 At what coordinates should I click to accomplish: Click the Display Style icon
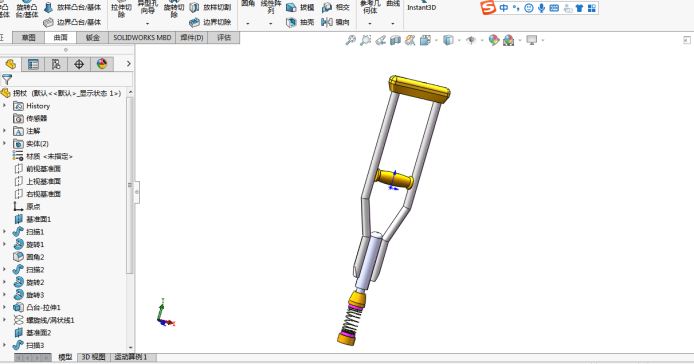coord(448,40)
